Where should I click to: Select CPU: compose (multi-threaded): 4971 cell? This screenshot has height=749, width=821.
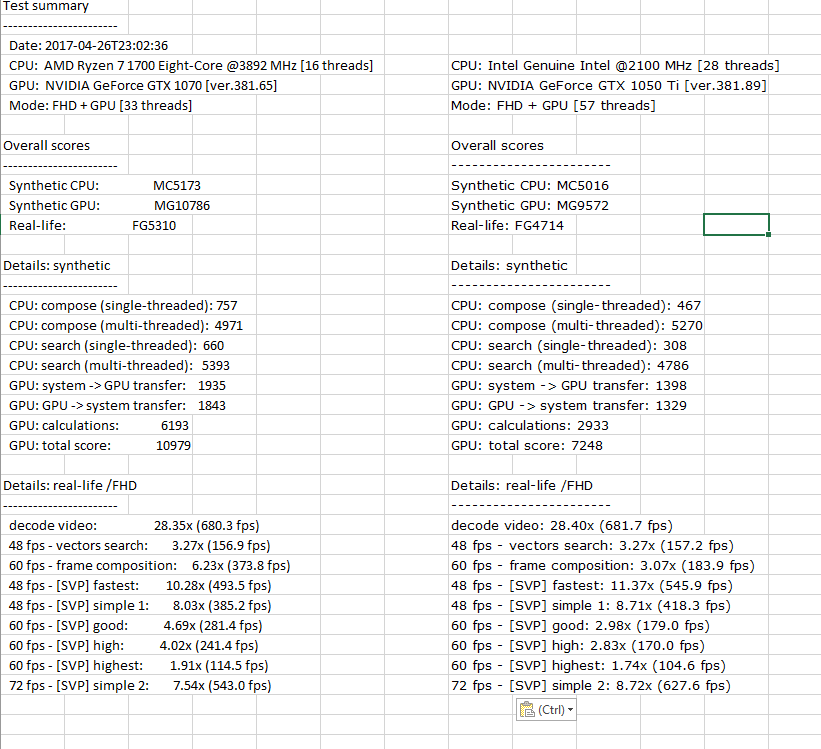[126, 325]
